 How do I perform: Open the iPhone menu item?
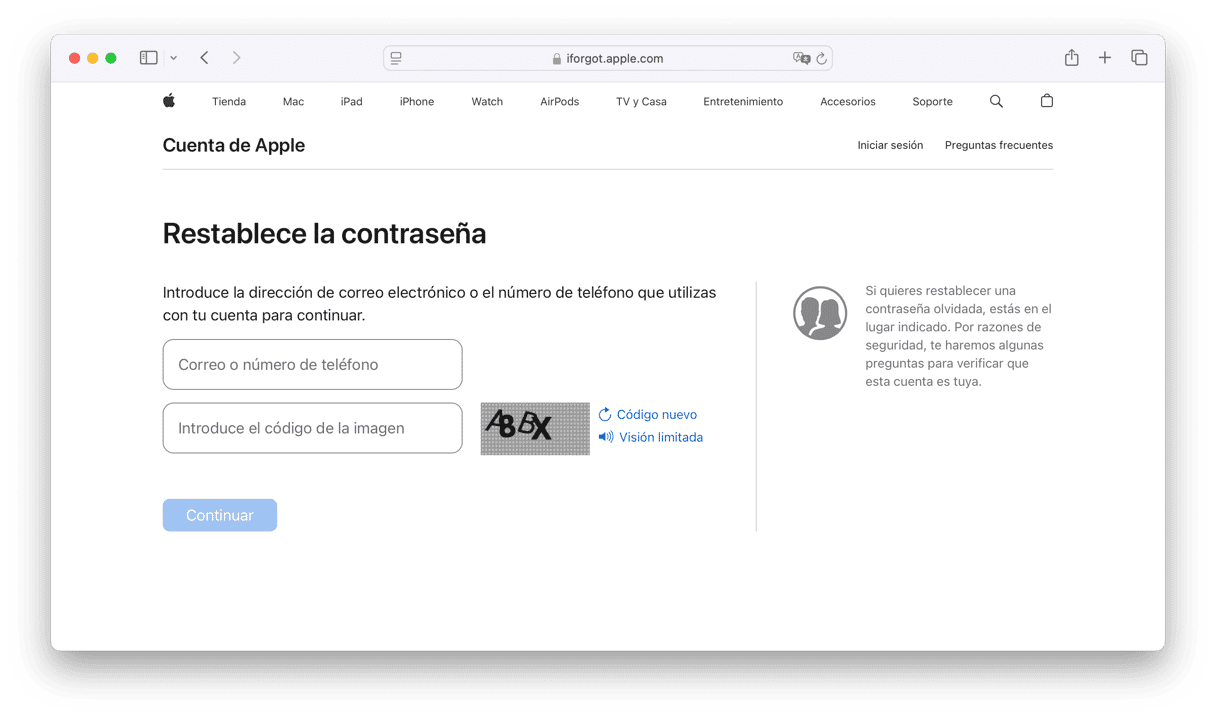coord(417,101)
